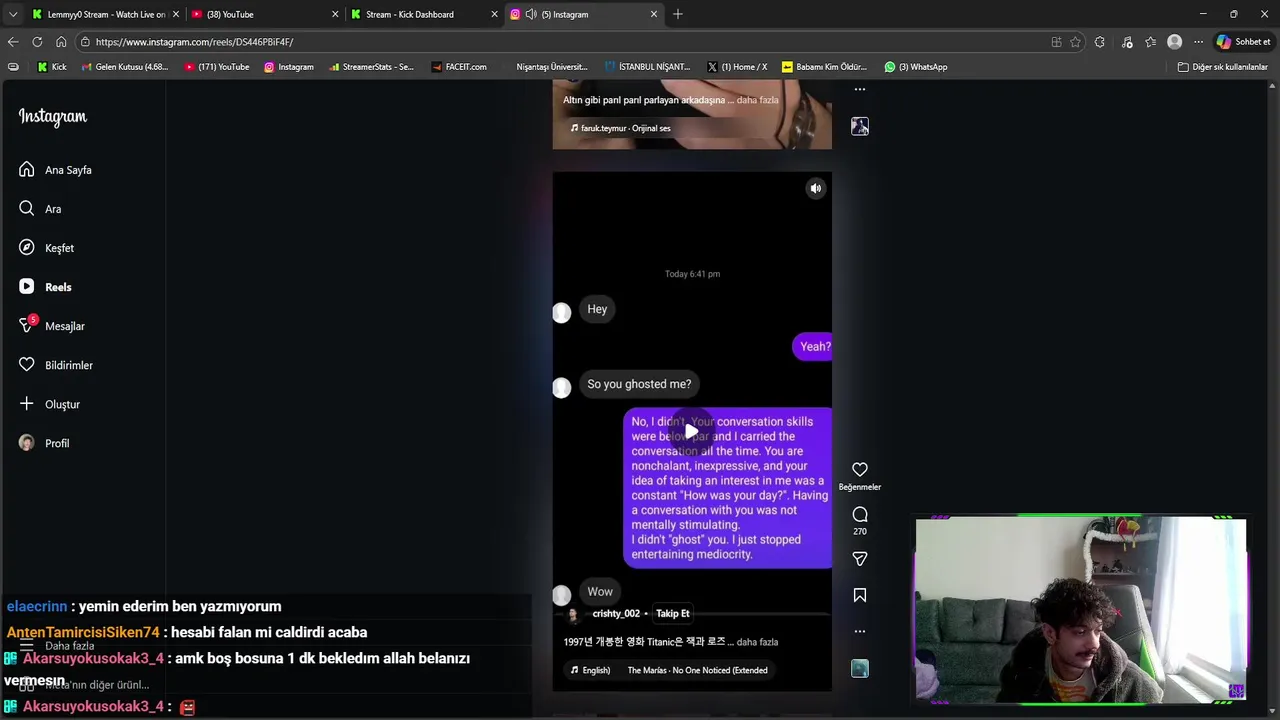Image resolution: width=1280 pixels, height=720 pixels.
Task: Open Mesajlar with 5 unread badge
Action: [x=51, y=326]
